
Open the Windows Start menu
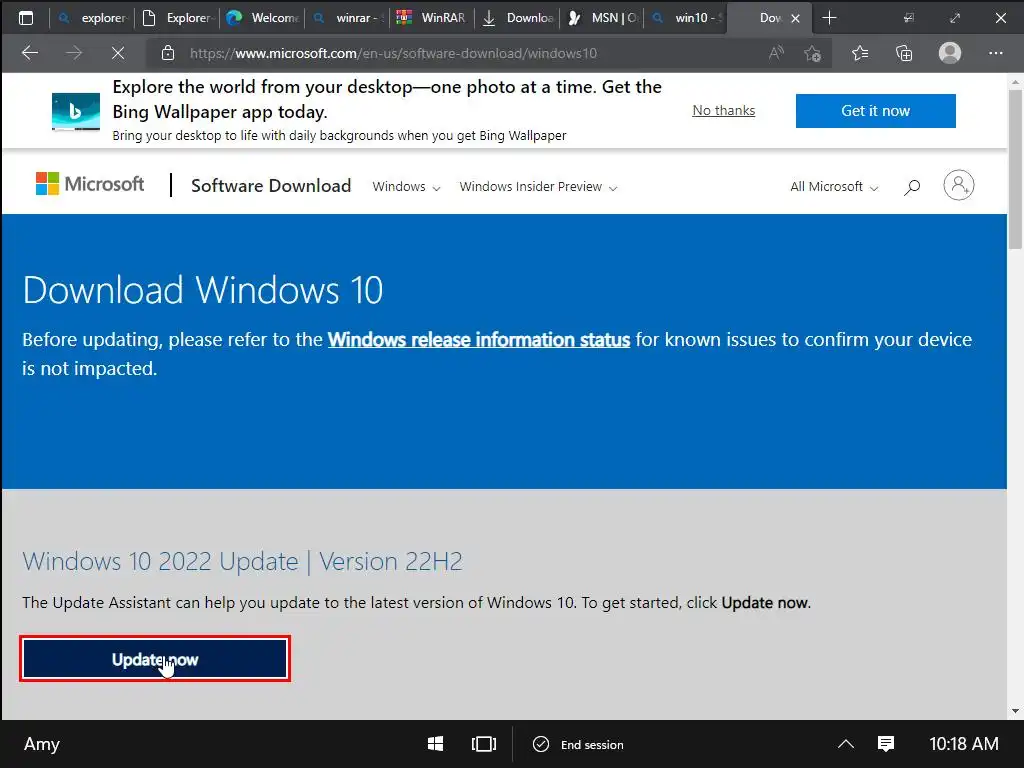(x=436, y=744)
